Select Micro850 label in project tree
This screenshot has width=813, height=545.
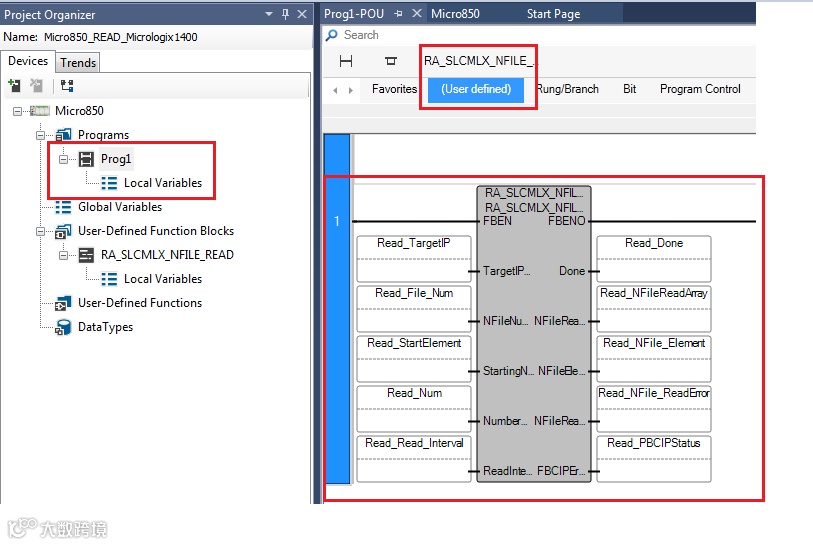tap(79, 110)
